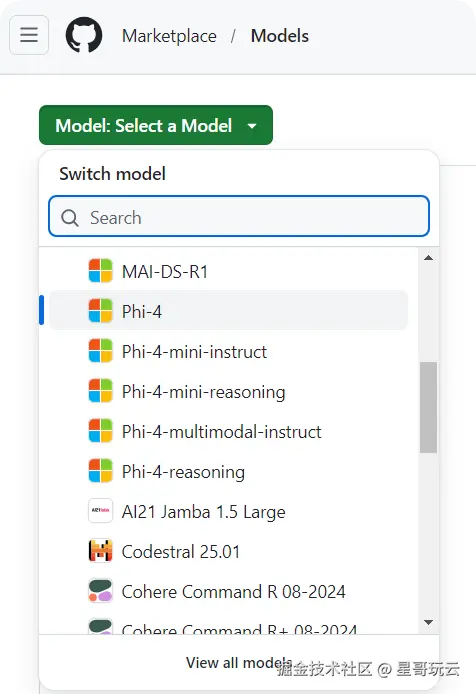
Task: Click the Cohere icon beside Command R 08-2024
Action: pyautogui.click(x=101, y=591)
